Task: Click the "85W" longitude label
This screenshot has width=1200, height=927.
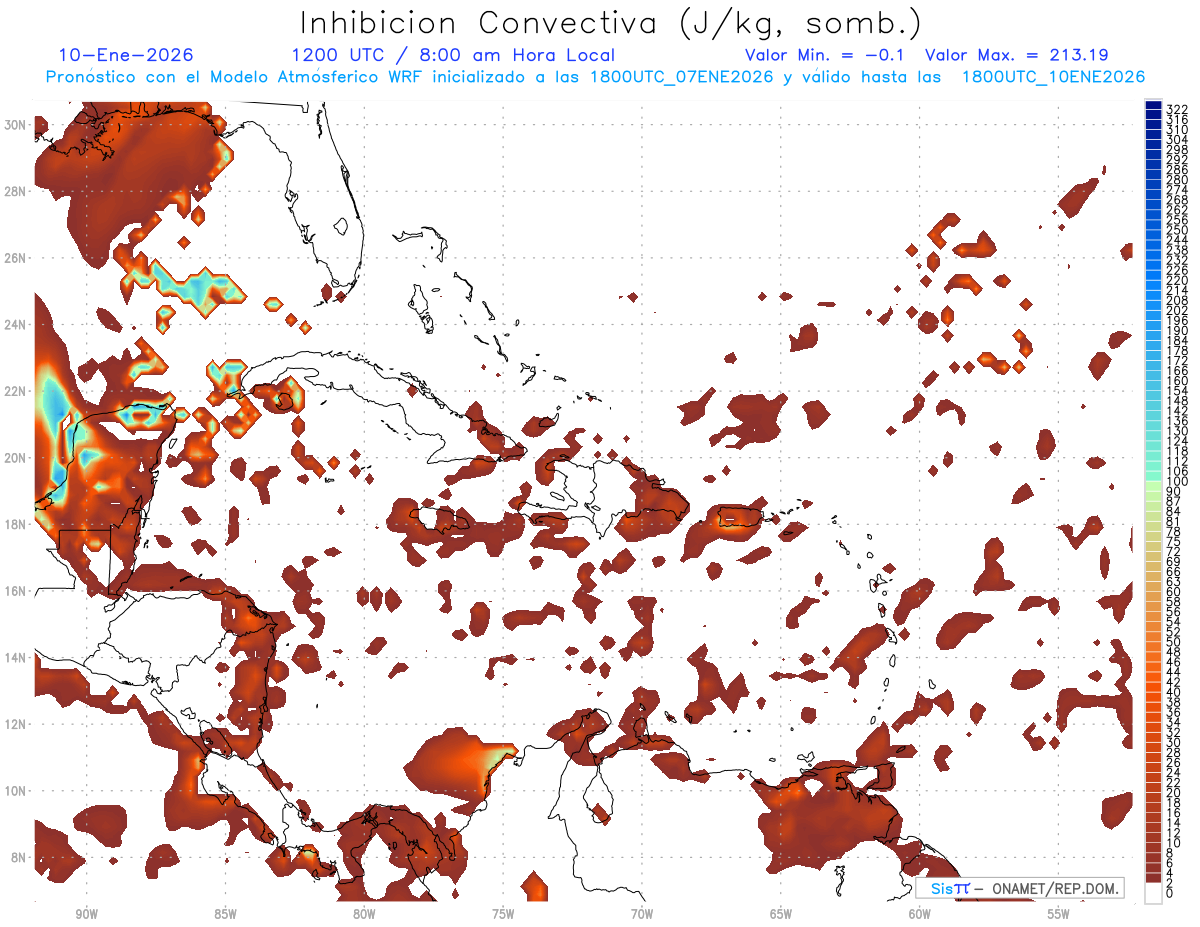Action: click(225, 914)
